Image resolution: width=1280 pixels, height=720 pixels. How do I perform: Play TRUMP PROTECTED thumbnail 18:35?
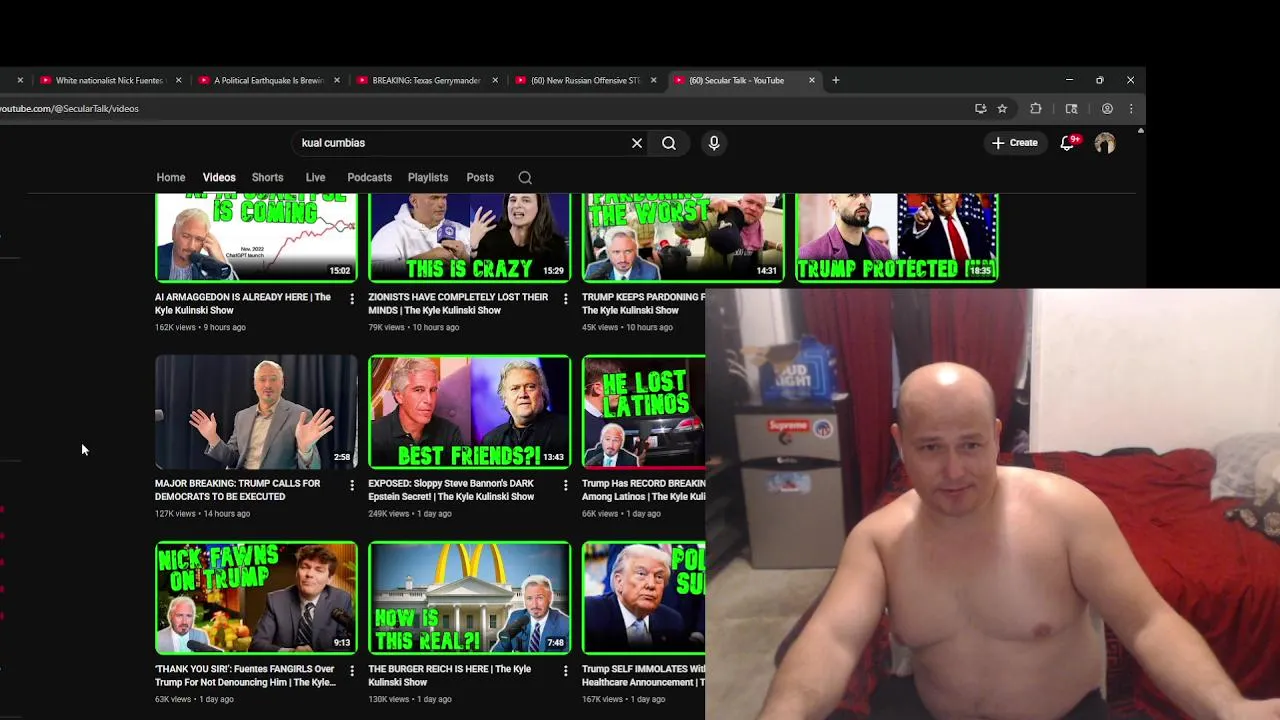click(x=897, y=237)
